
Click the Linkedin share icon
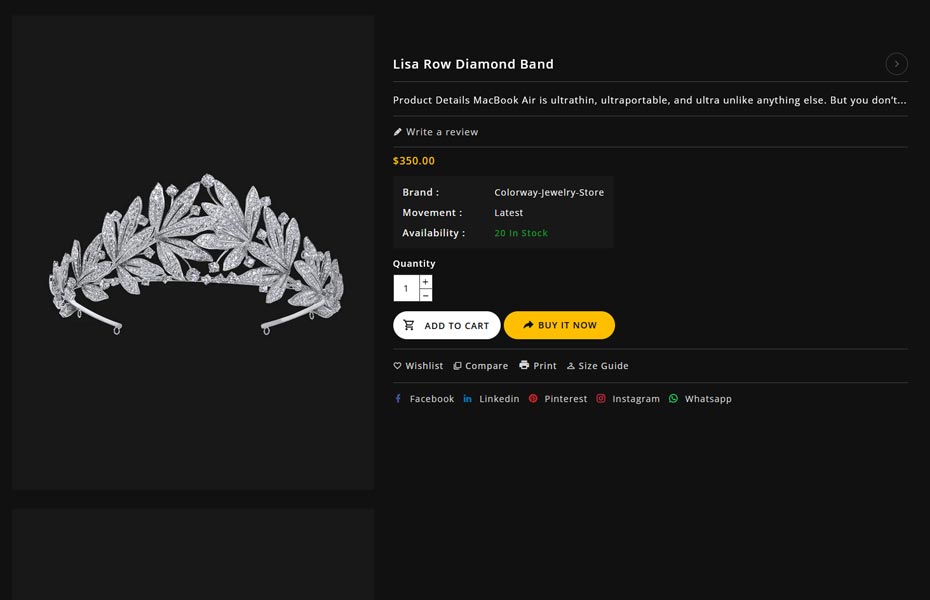467,399
